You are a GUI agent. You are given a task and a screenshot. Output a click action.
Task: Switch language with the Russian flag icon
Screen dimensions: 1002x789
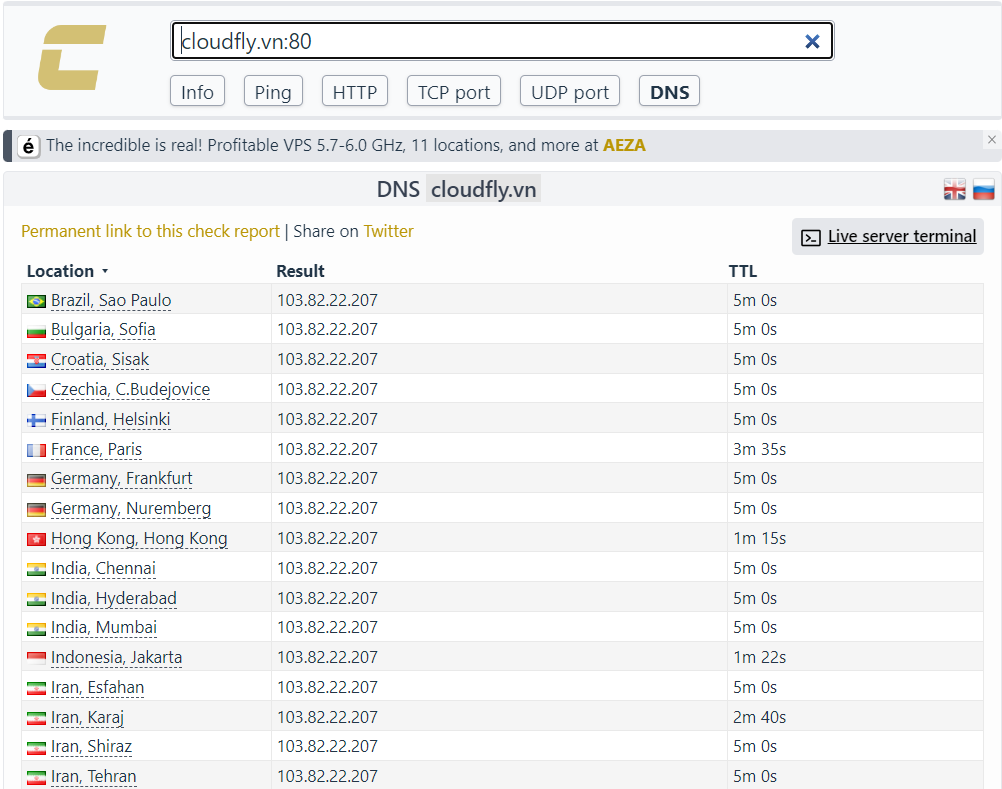(984, 189)
